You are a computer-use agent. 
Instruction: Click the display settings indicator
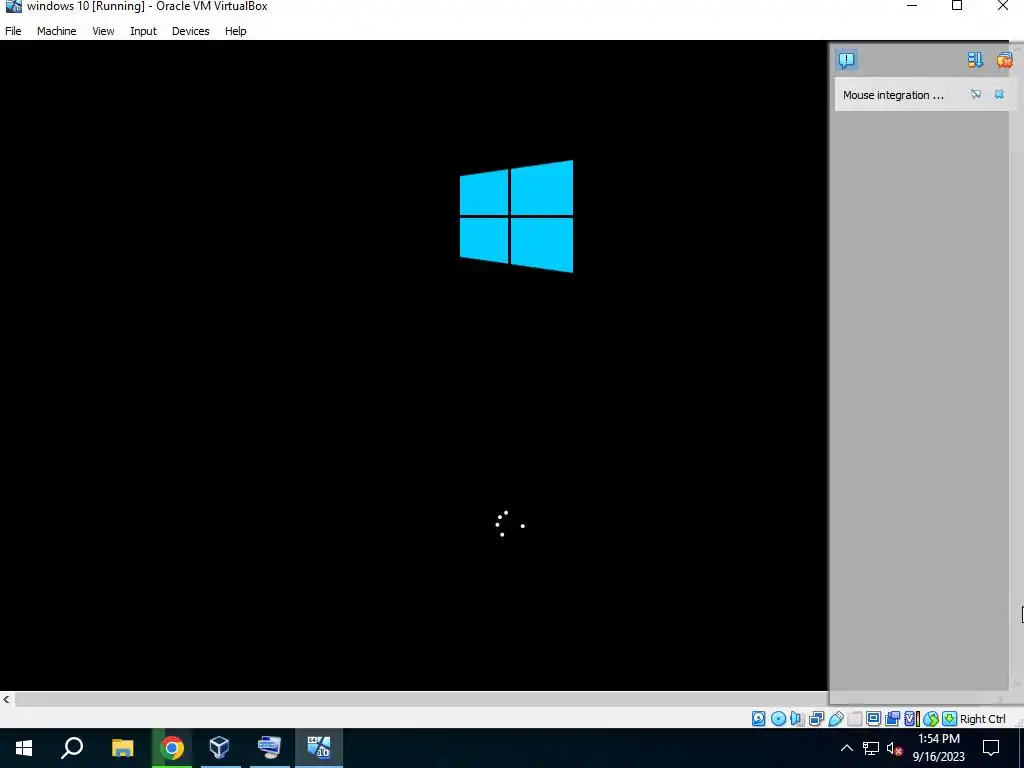point(873,718)
